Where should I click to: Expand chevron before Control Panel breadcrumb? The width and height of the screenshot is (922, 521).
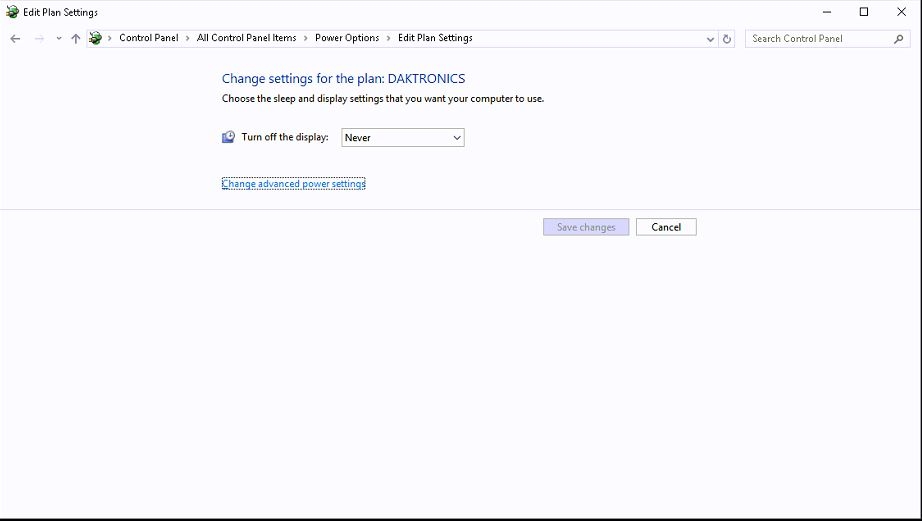pyautogui.click(x=109, y=38)
